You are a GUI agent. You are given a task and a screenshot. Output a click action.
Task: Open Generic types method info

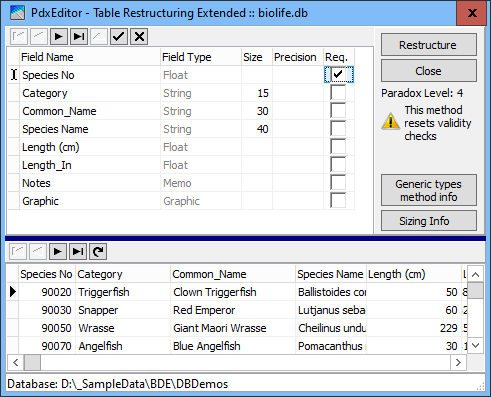(429, 190)
